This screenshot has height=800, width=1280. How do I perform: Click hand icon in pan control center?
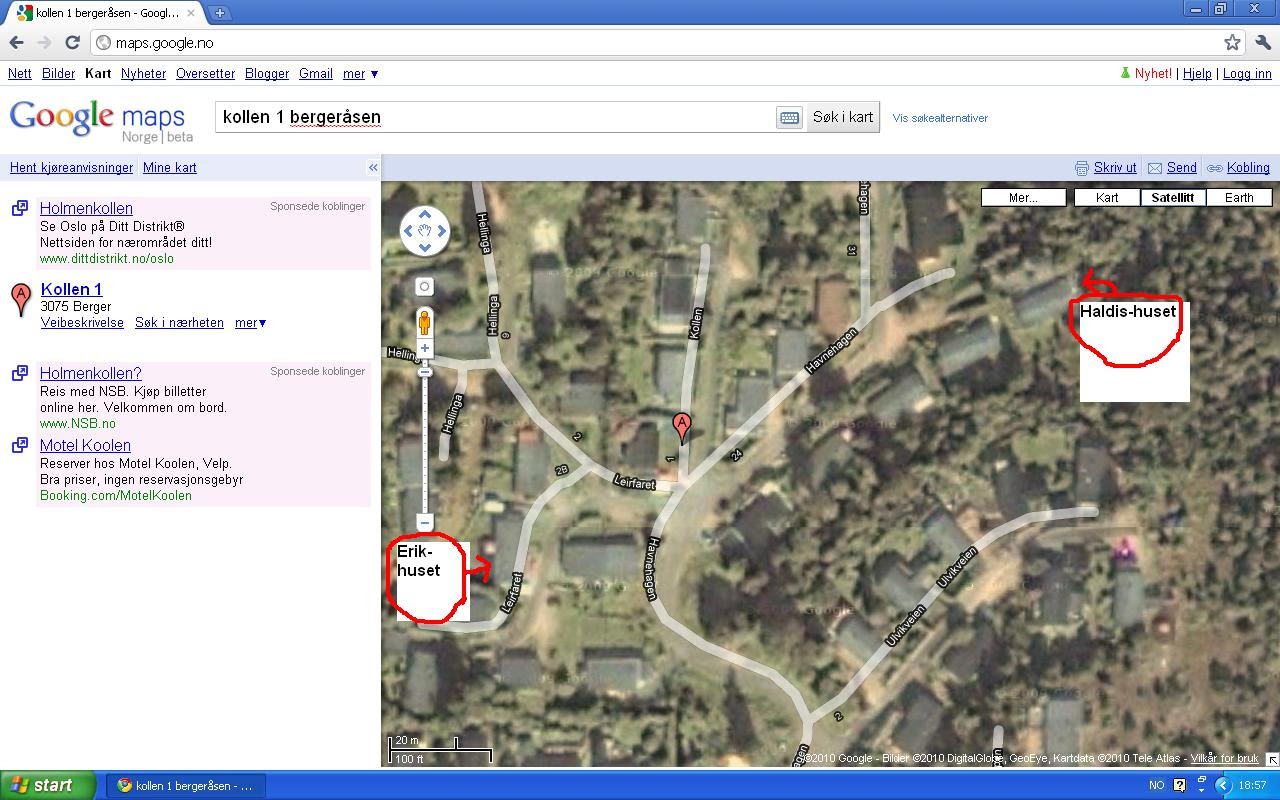coord(425,231)
